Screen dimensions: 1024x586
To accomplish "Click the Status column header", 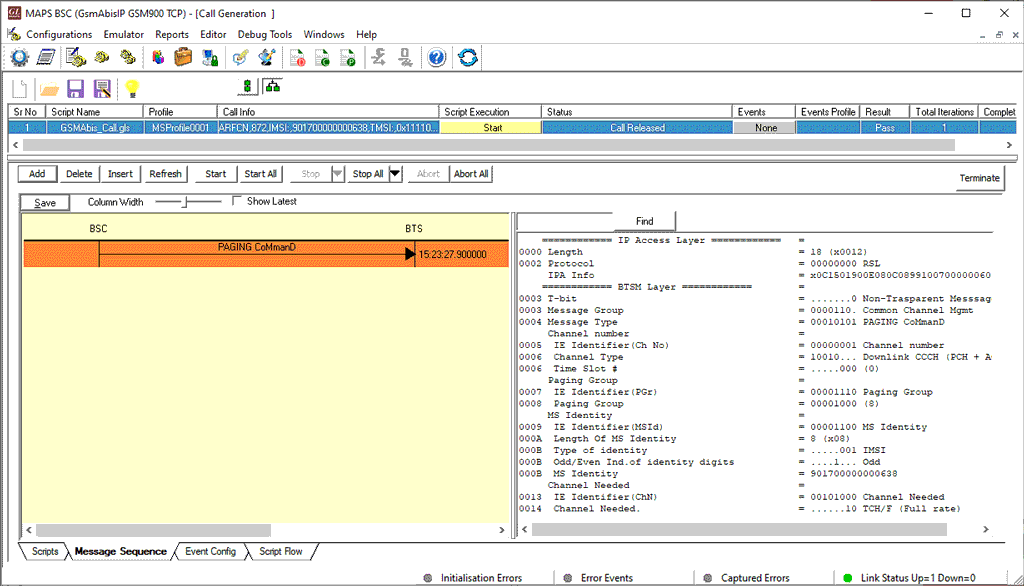I will [637, 112].
